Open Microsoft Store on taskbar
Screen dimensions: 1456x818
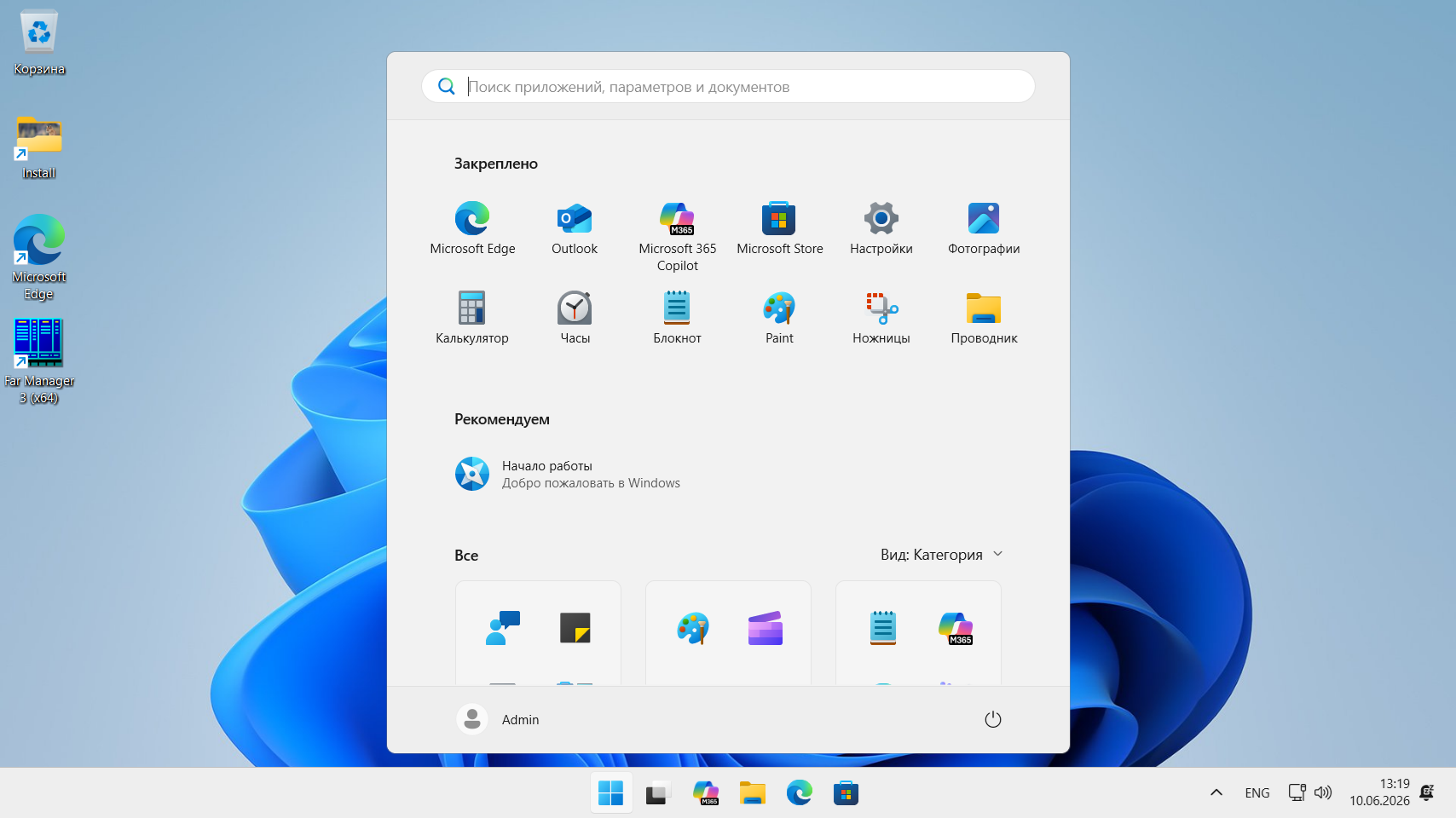(846, 793)
